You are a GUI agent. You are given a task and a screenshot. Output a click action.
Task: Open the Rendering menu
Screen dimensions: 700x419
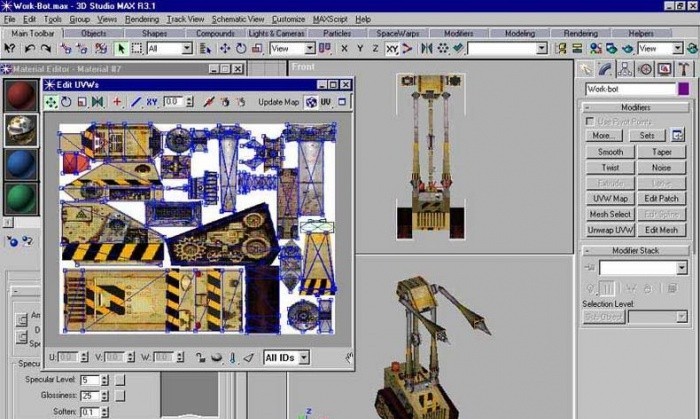(x=141, y=19)
